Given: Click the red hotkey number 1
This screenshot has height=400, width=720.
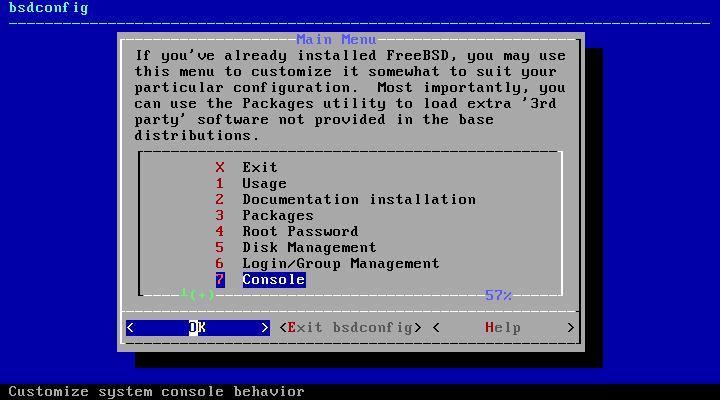Looking at the screenshot, I should 220,183.
